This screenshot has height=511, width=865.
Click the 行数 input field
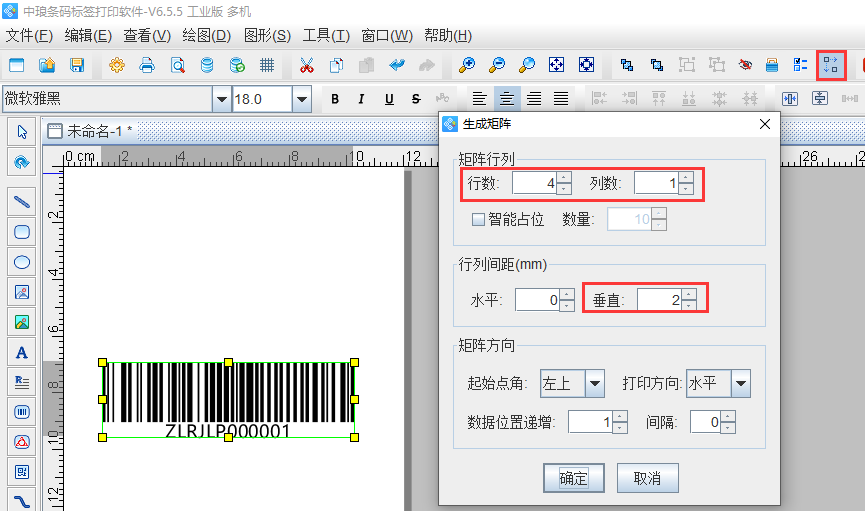tap(535, 183)
